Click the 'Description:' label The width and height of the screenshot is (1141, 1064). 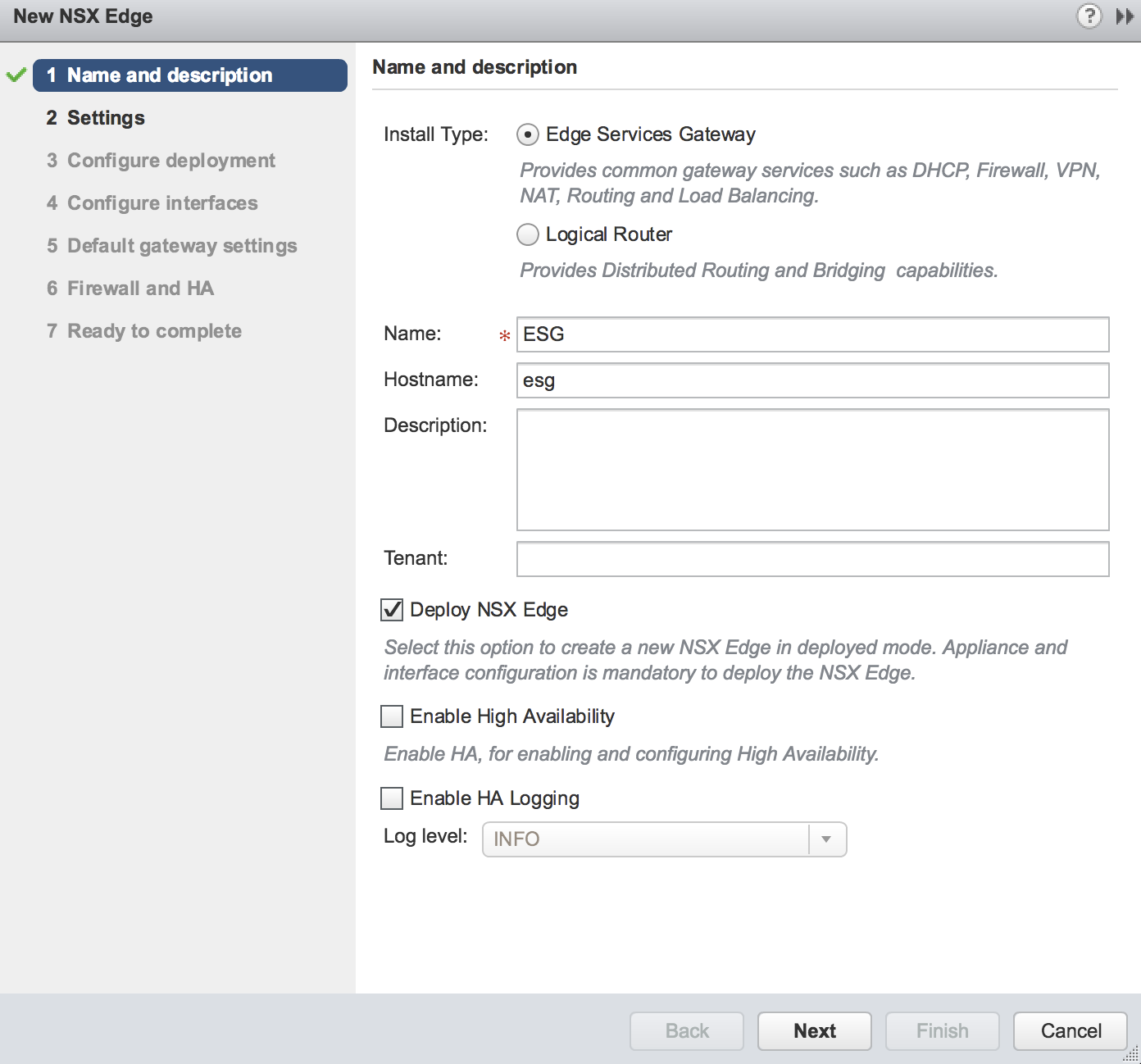[x=435, y=425]
